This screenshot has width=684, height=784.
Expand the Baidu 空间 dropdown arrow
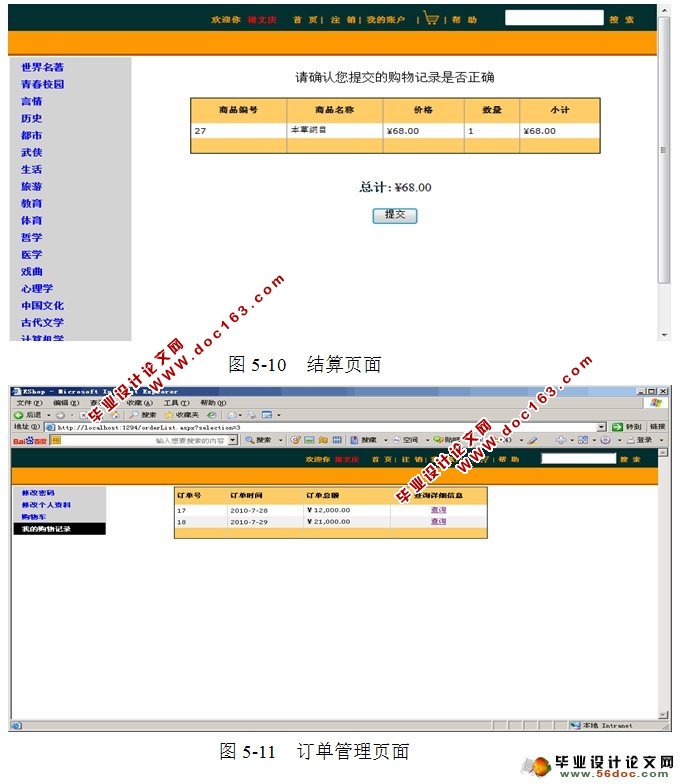tap(428, 440)
